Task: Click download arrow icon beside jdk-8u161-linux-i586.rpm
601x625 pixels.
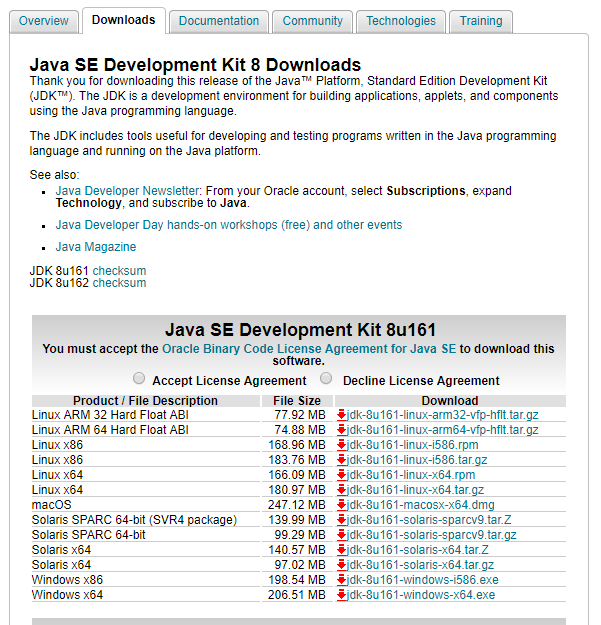Action: tap(341, 445)
